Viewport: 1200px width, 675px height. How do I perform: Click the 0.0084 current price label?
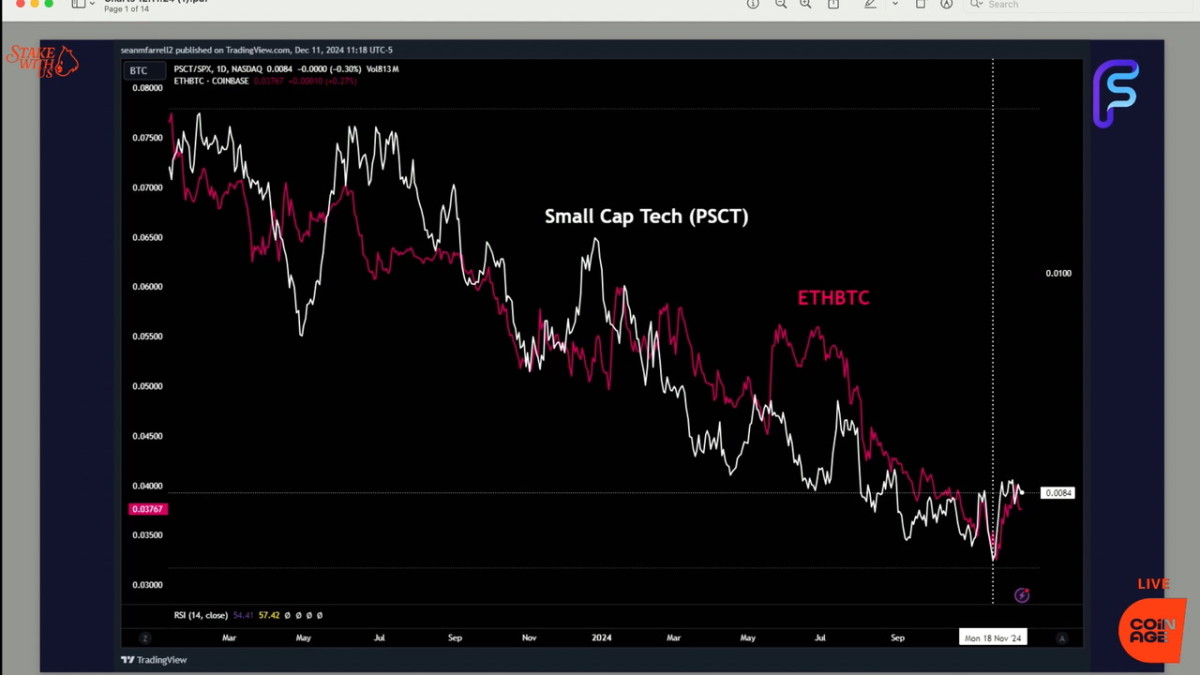coord(1058,493)
